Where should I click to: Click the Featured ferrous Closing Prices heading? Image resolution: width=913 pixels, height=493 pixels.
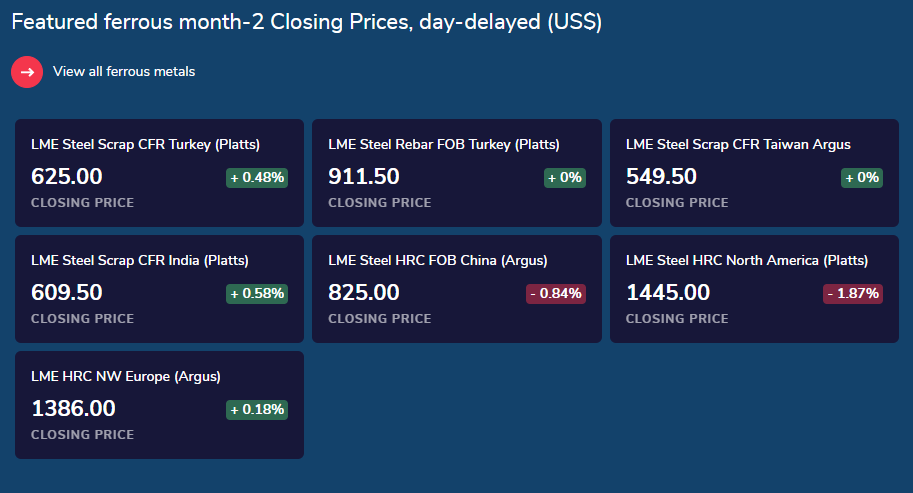[307, 22]
